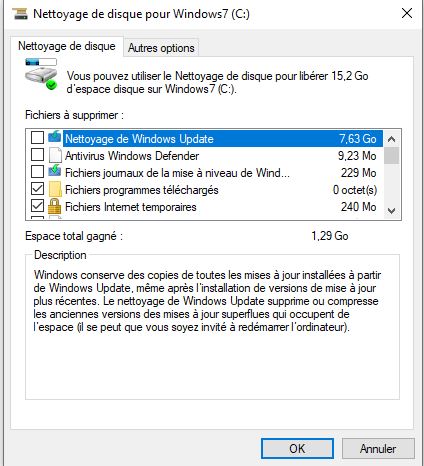The width and height of the screenshot is (424, 466).
Task: Click the list scroll down arrow
Action: 392,211
